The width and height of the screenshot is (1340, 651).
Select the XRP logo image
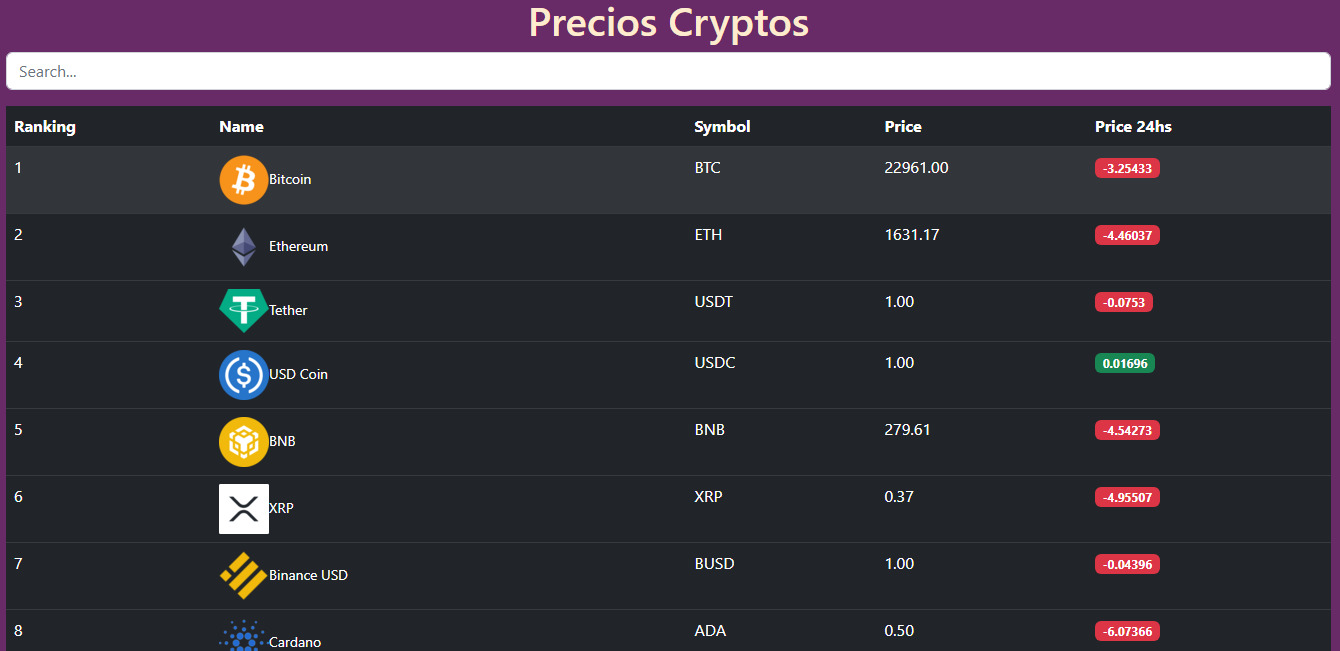tap(244, 509)
